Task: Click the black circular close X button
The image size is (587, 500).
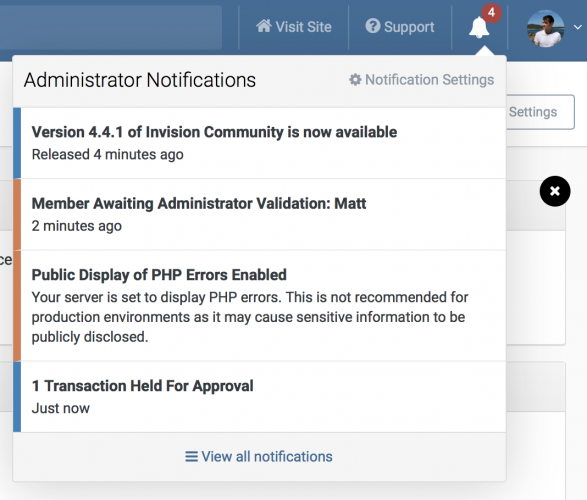Action: point(555,191)
